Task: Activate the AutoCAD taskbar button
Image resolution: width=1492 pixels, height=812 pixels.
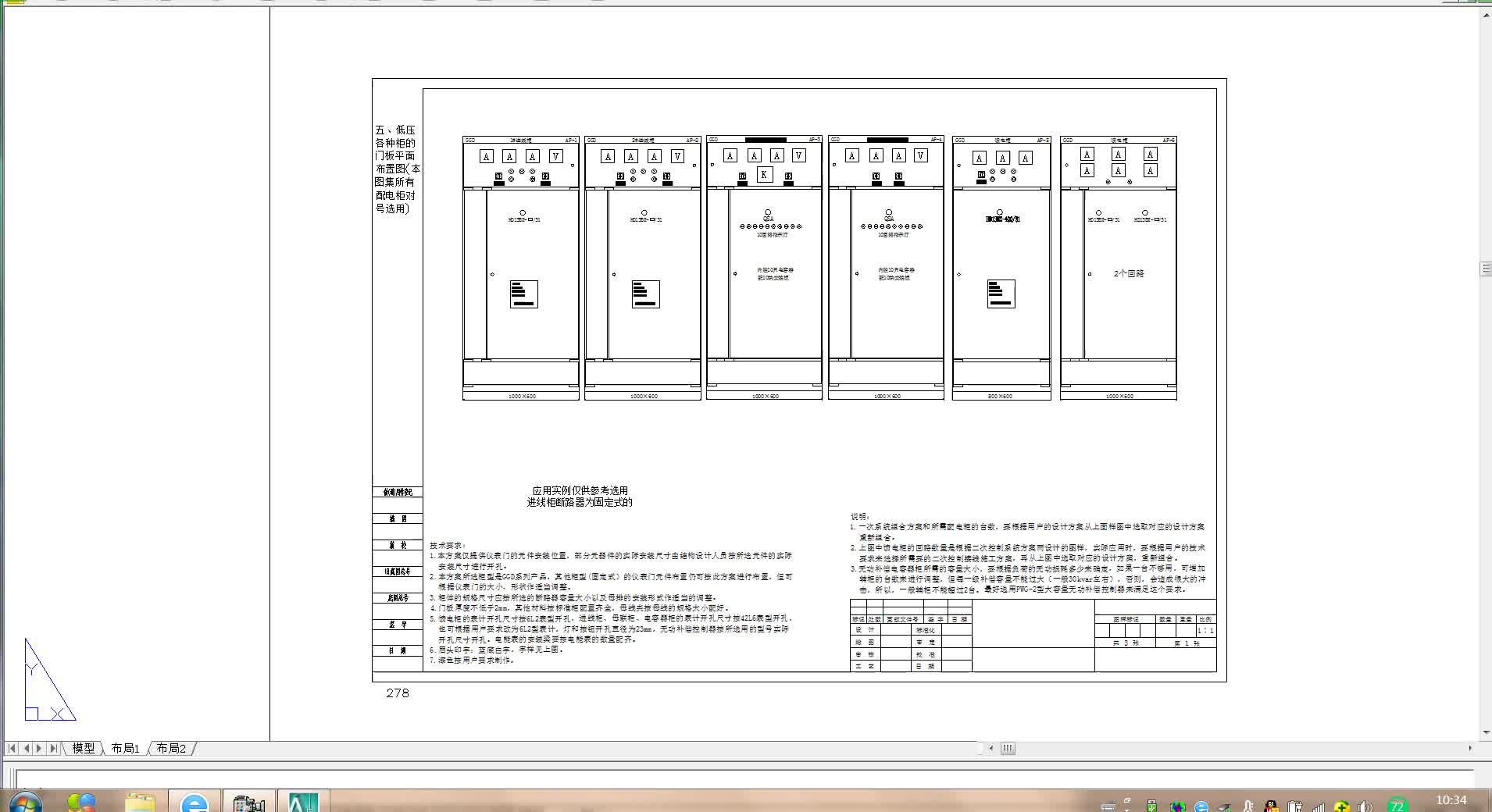Action: point(303,802)
